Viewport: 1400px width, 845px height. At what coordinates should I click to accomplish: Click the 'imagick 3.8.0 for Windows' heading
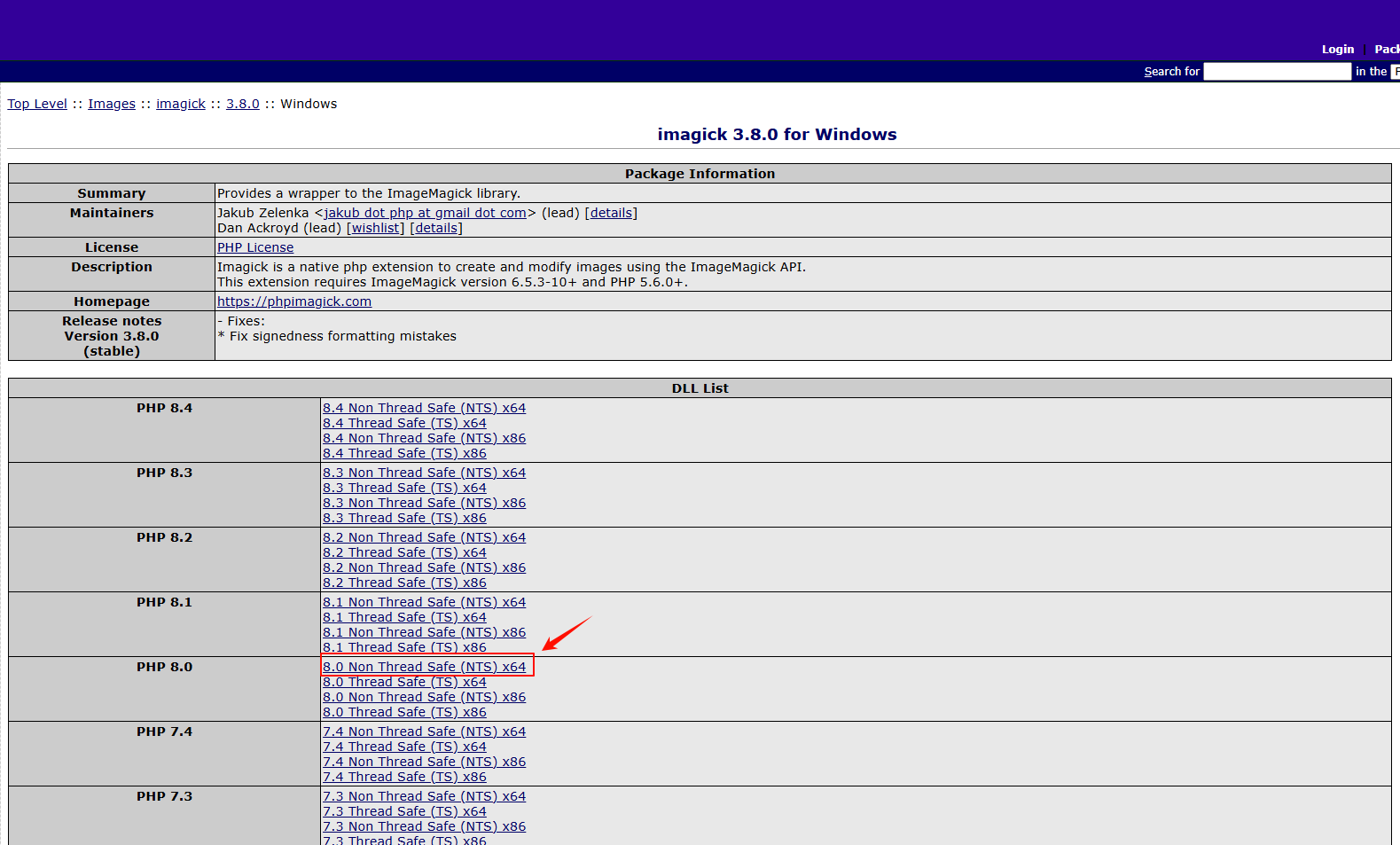click(777, 134)
